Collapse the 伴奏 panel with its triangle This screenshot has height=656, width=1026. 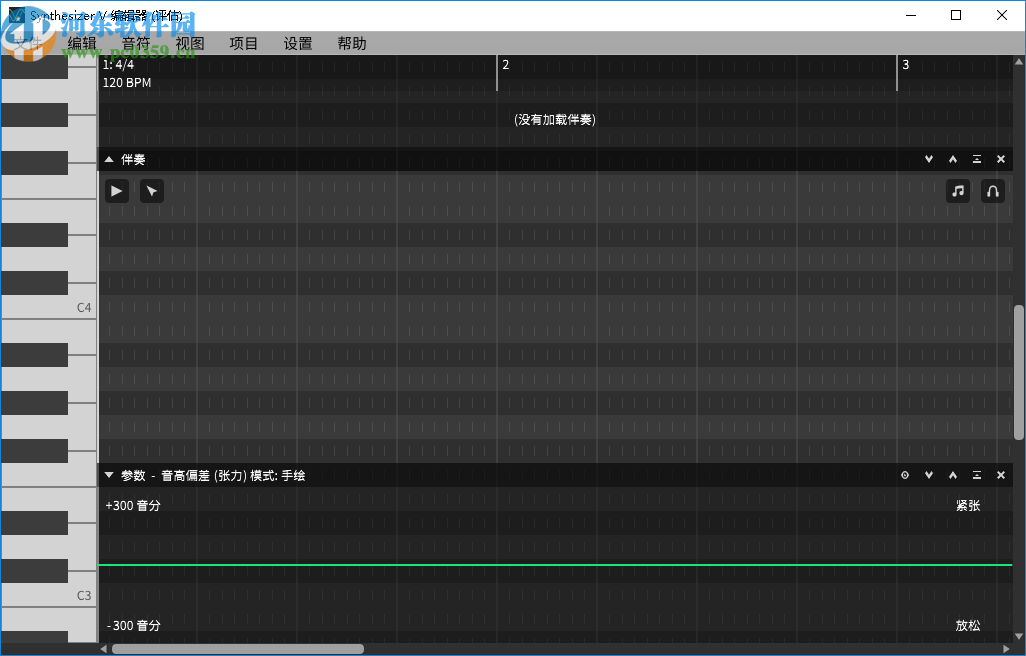(x=108, y=159)
